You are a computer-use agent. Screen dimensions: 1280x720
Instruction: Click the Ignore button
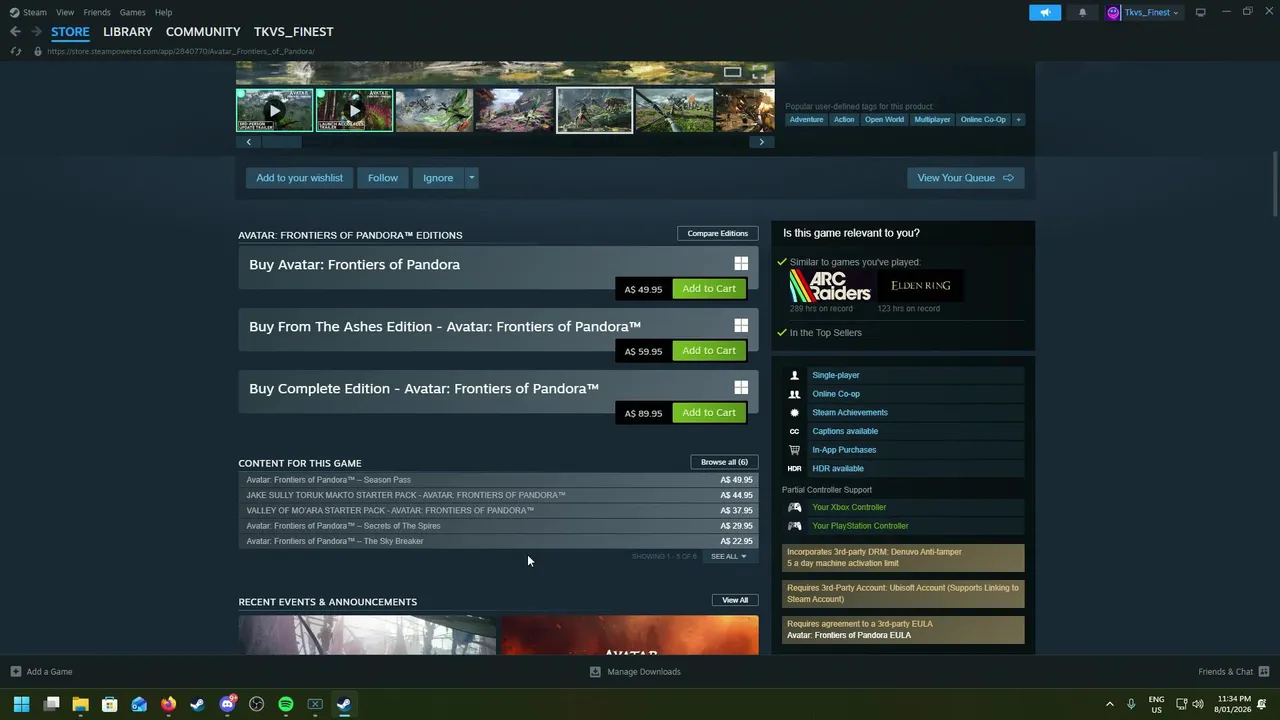coord(438,178)
